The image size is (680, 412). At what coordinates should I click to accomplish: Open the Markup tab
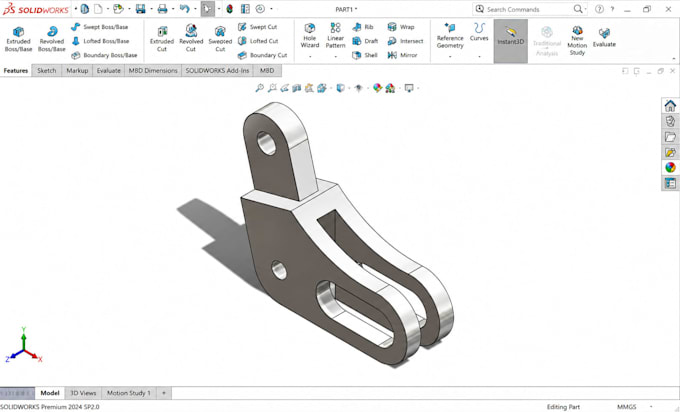(77, 70)
